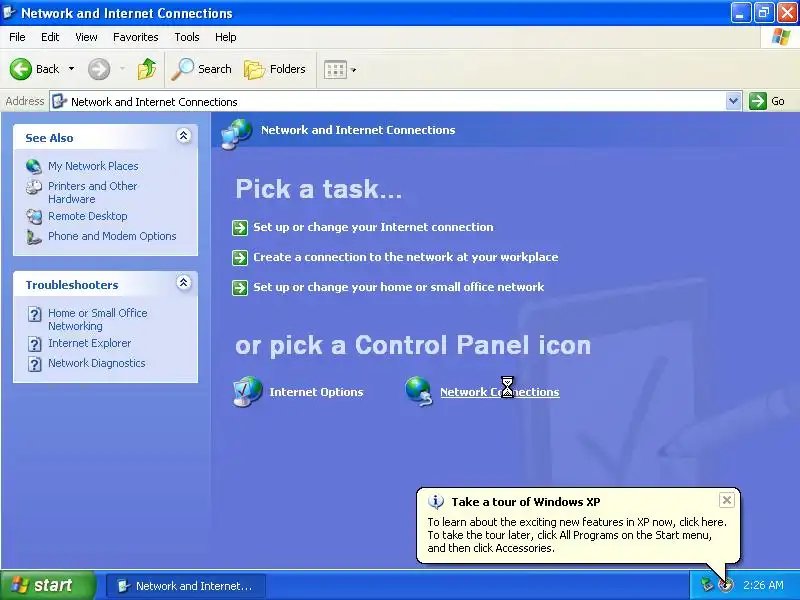Click the safely remove hardware tray icon
Viewport: 800px width, 600px height.
[707, 585]
